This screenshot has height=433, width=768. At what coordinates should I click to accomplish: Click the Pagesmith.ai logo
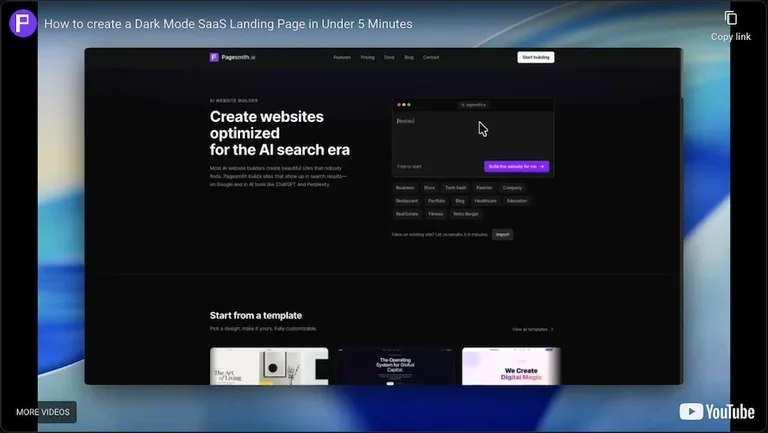point(233,57)
